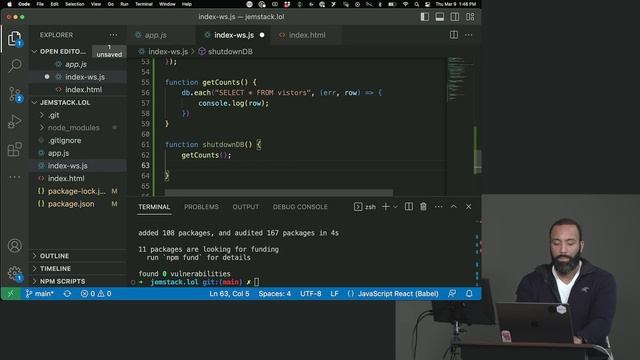Toggle secondary side bar layout icon
640x360 pixels.
coord(455,17)
